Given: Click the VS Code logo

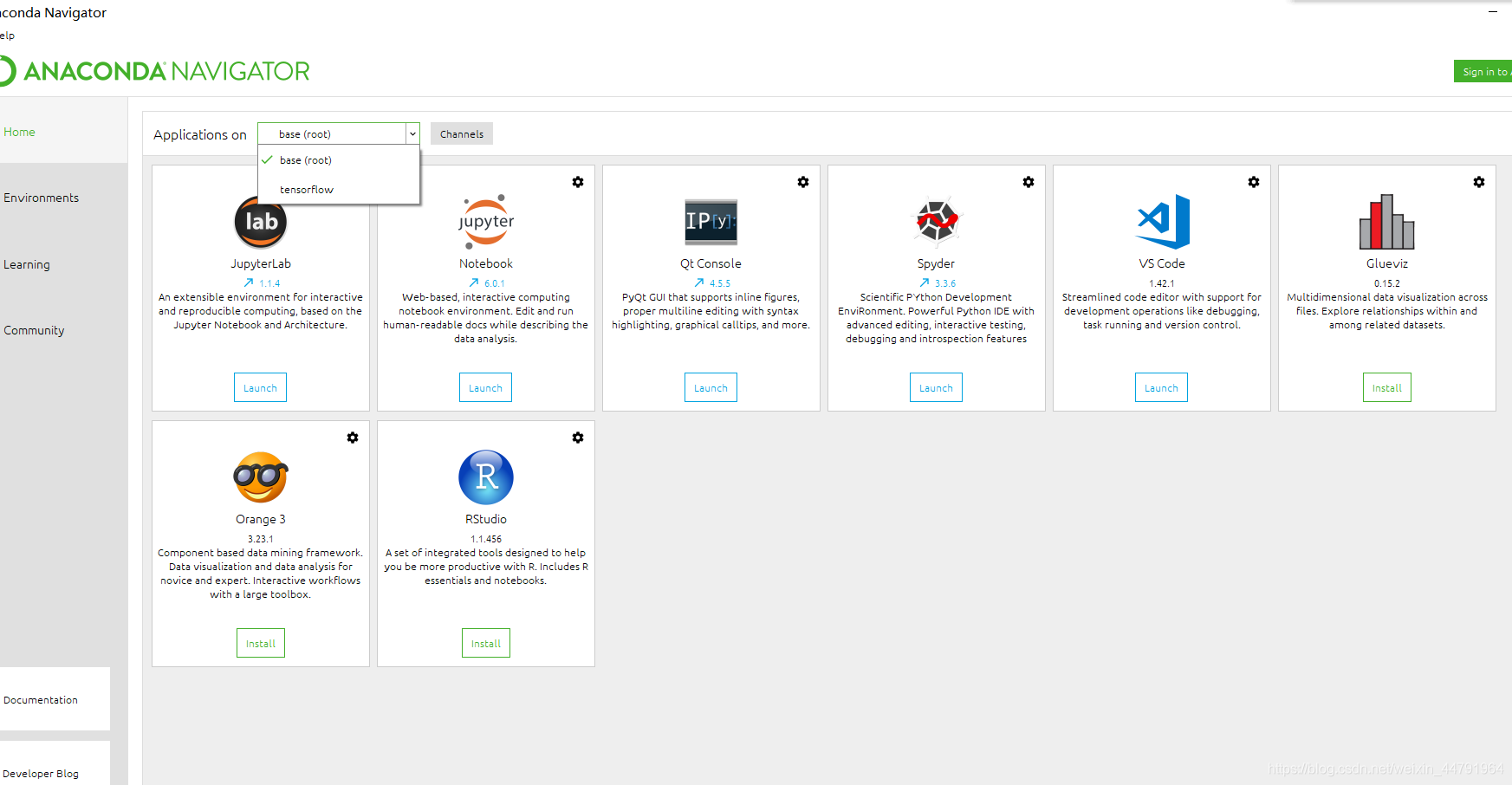Looking at the screenshot, I should (x=1163, y=222).
